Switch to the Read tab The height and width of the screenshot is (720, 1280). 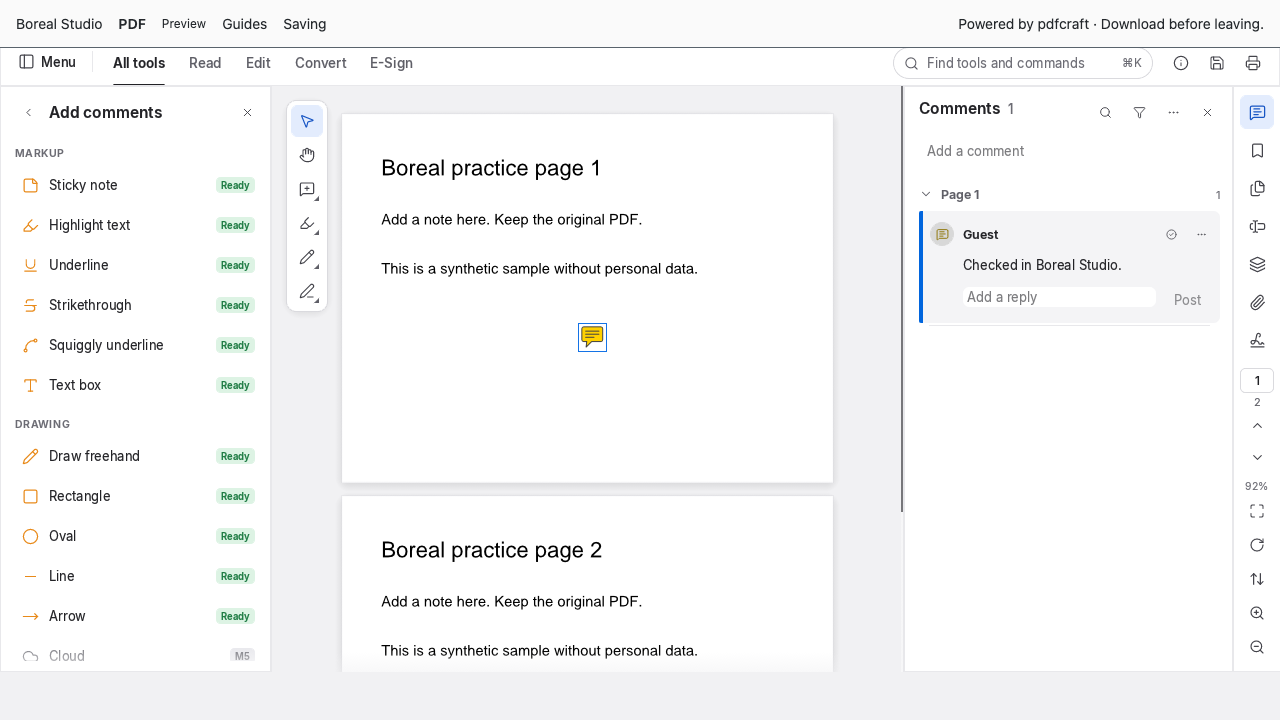click(205, 63)
